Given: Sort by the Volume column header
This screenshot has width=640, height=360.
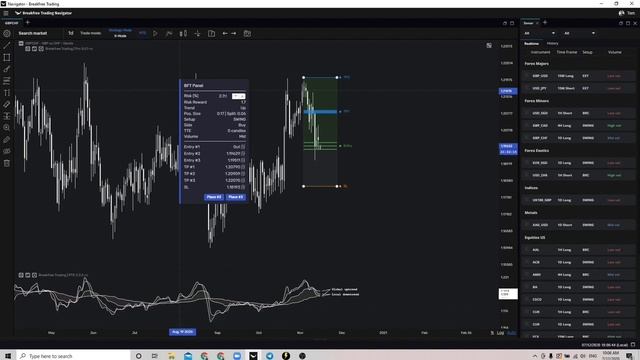Looking at the screenshot, I should [x=615, y=52].
